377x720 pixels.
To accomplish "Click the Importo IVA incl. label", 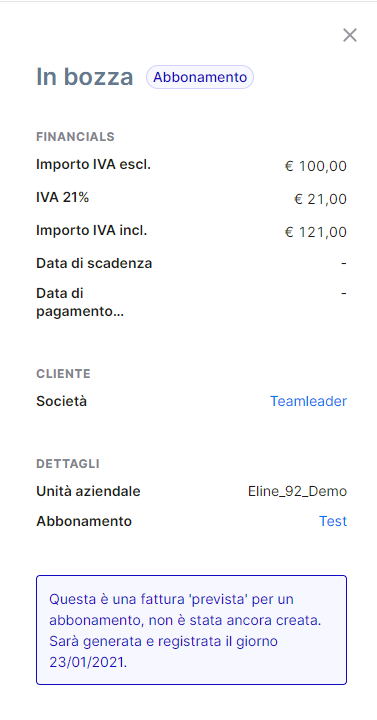I will point(92,231).
